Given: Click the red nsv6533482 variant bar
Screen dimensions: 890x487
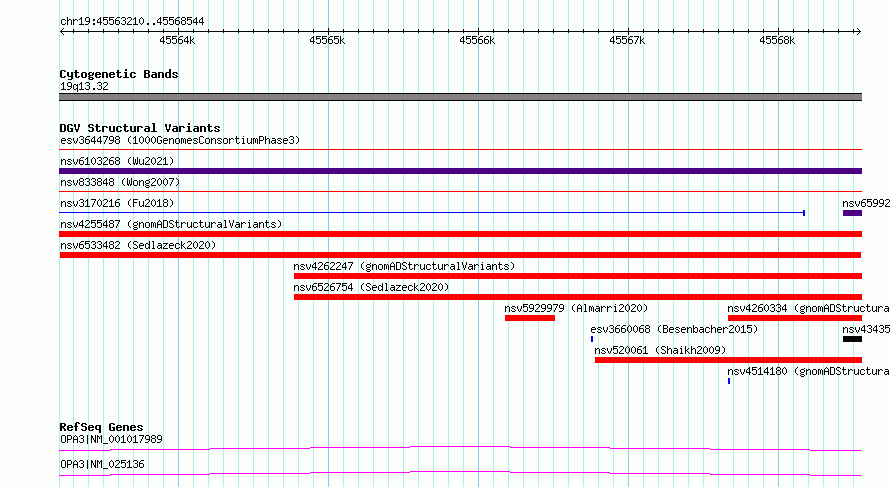Looking at the screenshot, I should coord(460,255).
